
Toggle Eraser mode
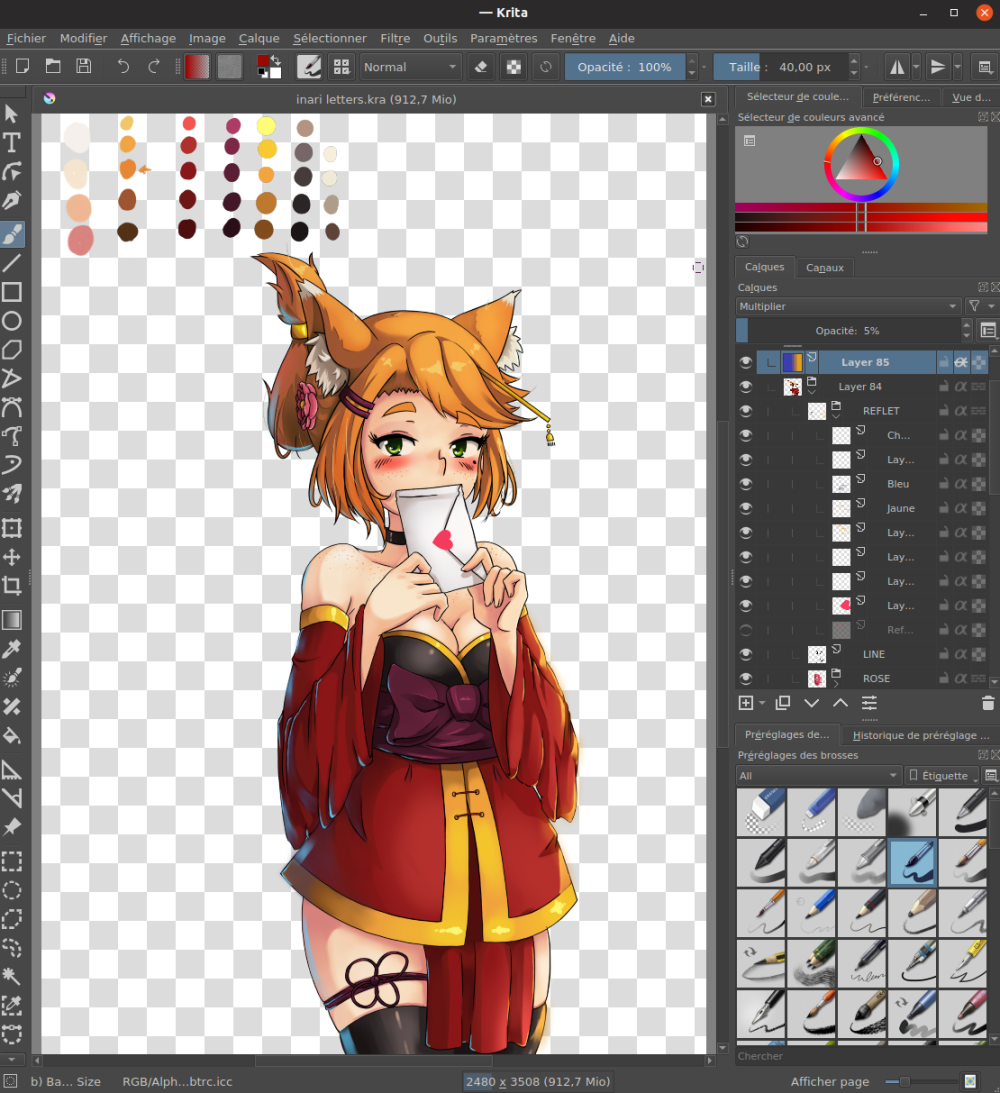pyautogui.click(x=481, y=67)
